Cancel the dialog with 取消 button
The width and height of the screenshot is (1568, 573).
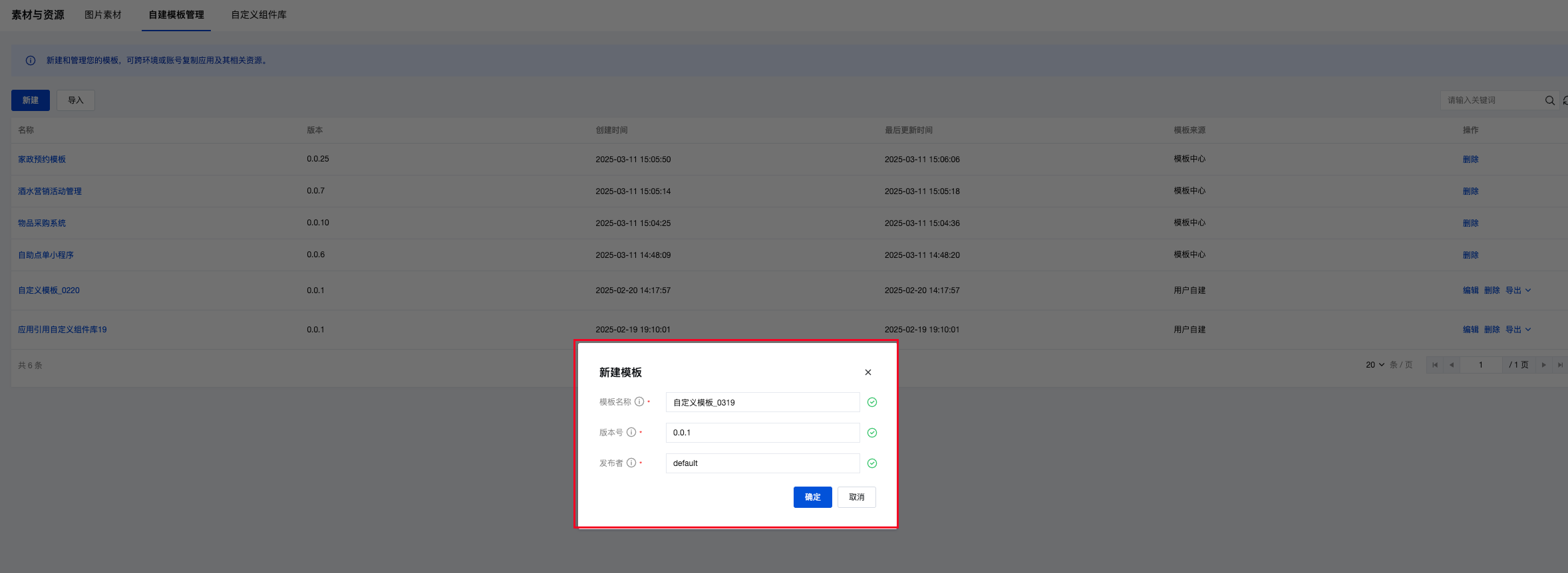[856, 497]
